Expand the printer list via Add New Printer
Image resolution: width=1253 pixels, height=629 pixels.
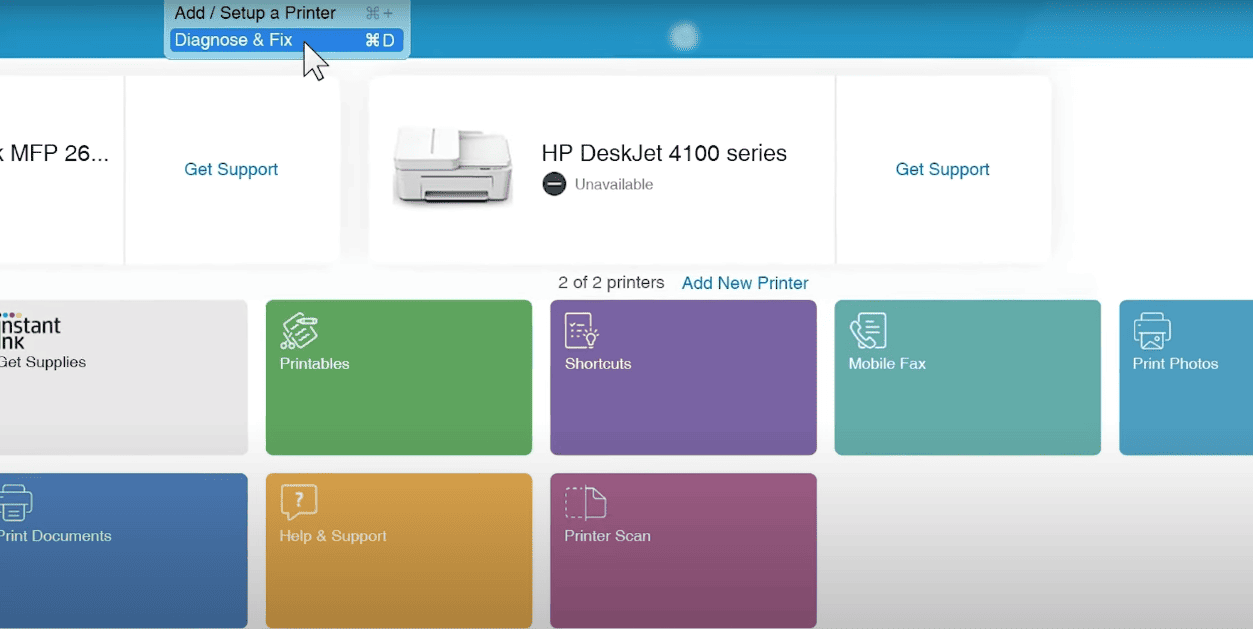[x=744, y=283]
